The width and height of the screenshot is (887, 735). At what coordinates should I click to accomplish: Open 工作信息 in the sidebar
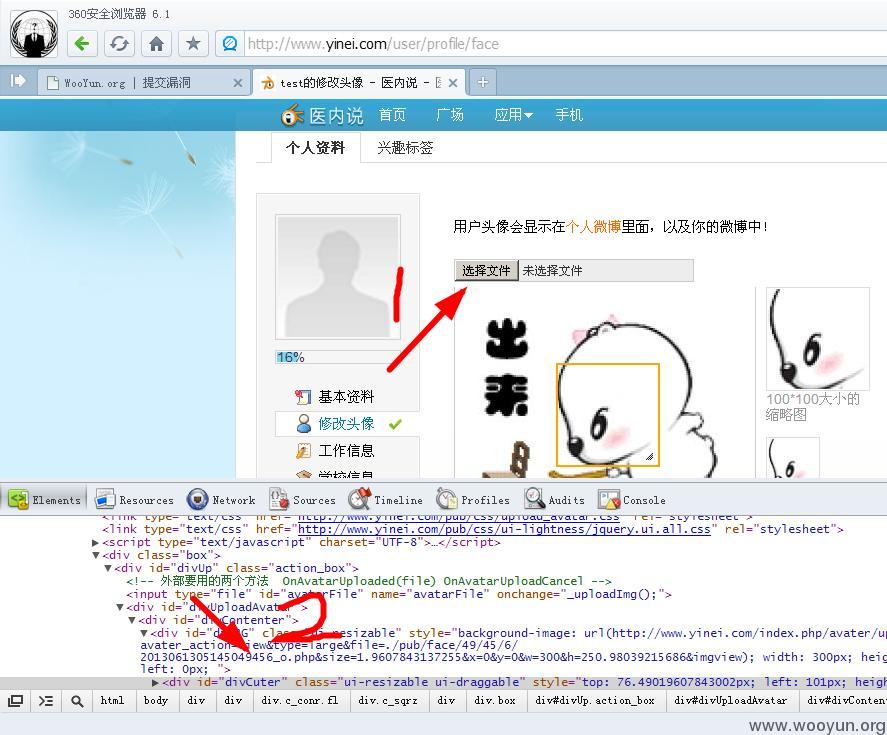(x=346, y=451)
